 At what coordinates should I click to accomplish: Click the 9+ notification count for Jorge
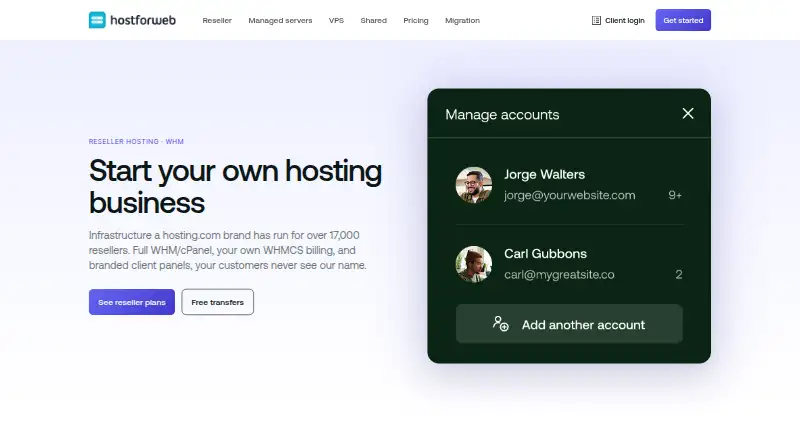[x=675, y=195]
